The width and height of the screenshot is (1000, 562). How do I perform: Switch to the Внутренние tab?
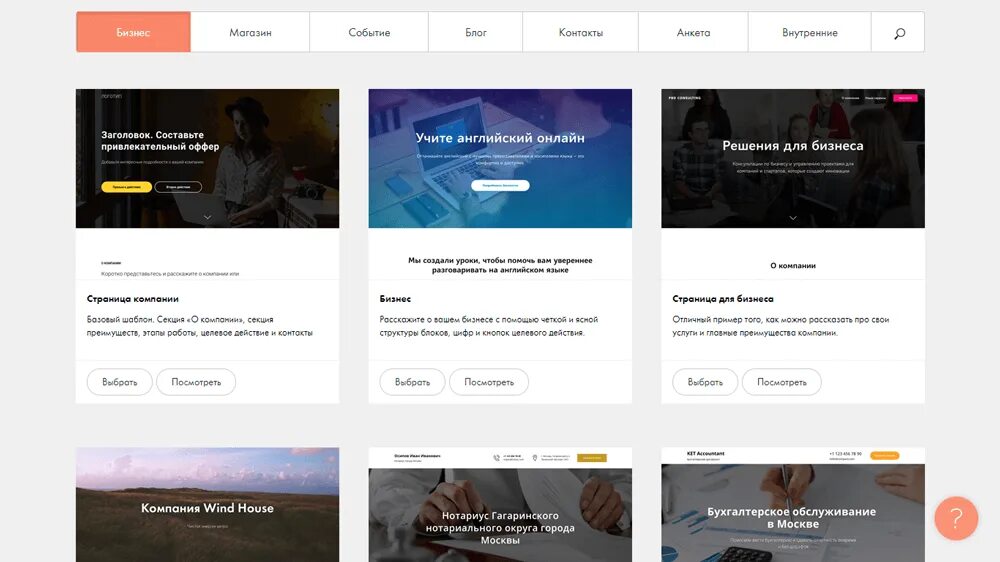pyautogui.click(x=809, y=32)
